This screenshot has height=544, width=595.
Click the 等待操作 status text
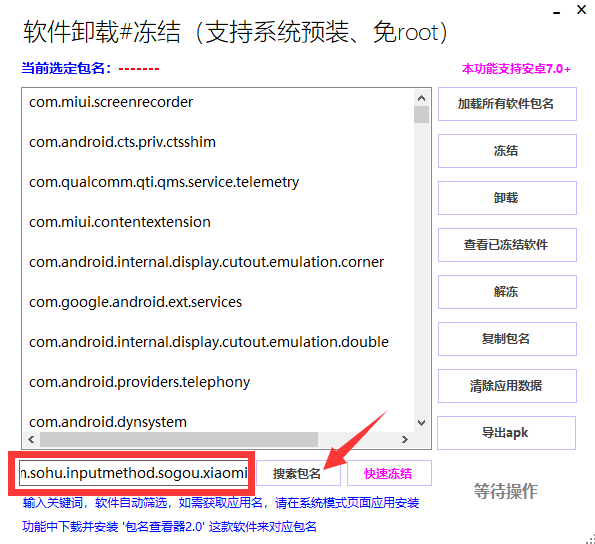point(506,491)
